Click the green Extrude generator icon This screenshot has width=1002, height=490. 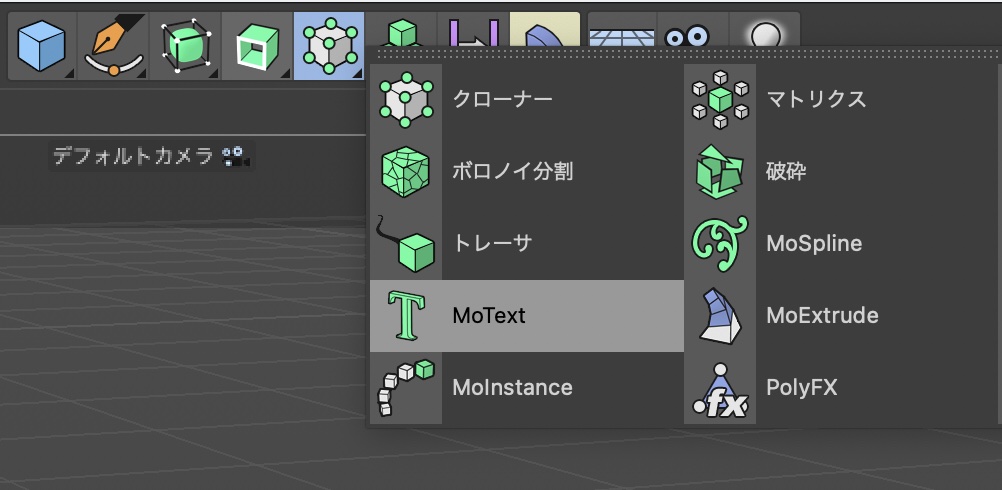point(258,46)
